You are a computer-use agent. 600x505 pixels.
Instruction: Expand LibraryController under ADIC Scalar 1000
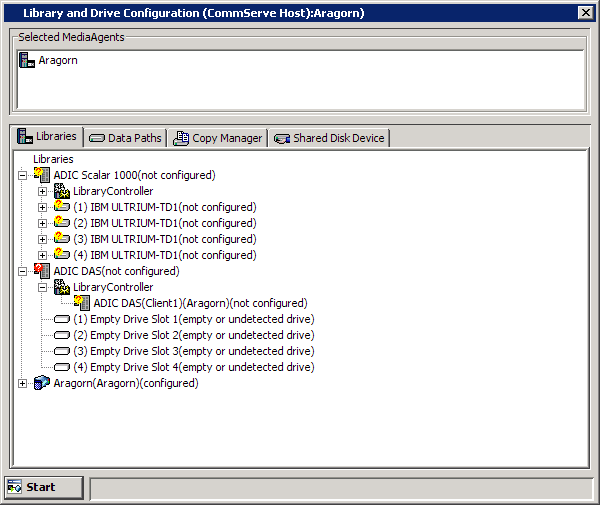click(42, 191)
